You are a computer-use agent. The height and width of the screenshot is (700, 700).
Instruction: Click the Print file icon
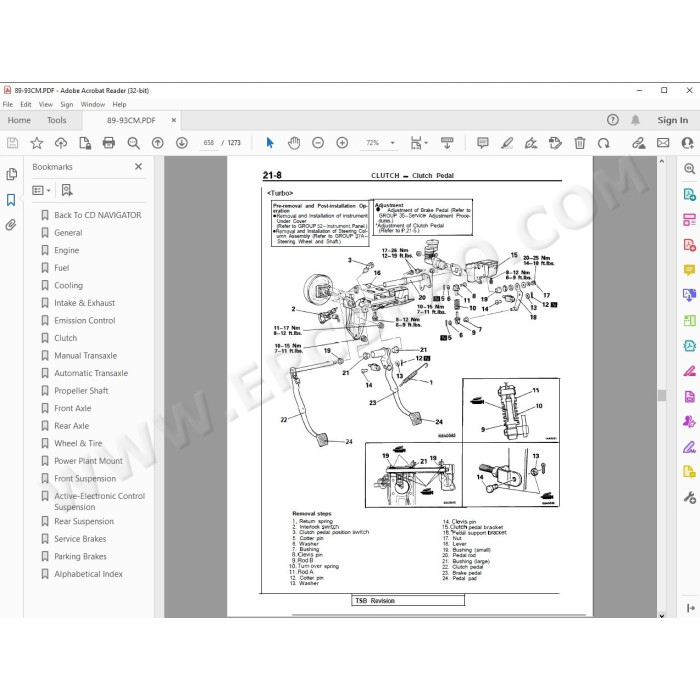(x=108, y=143)
